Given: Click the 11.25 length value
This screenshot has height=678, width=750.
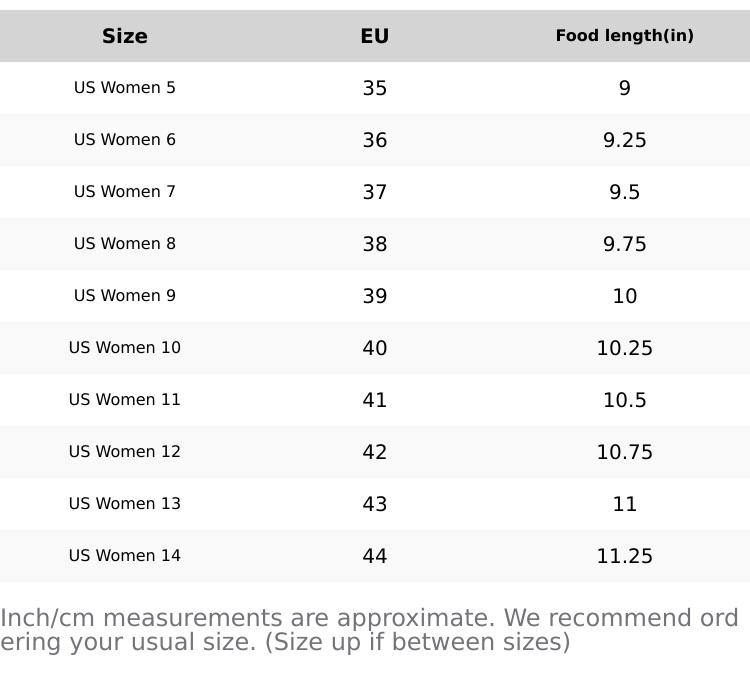Looking at the screenshot, I should click(x=624, y=556).
